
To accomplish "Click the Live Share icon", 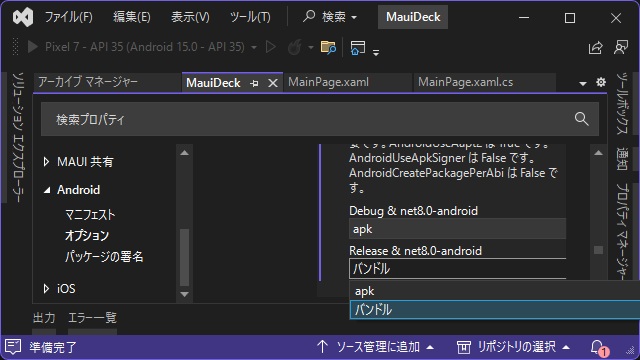I will (596, 47).
